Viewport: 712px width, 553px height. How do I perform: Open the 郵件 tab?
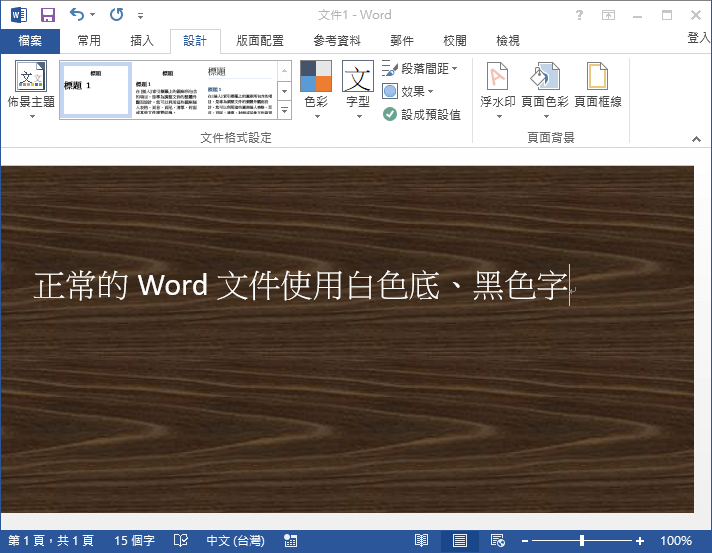click(402, 41)
